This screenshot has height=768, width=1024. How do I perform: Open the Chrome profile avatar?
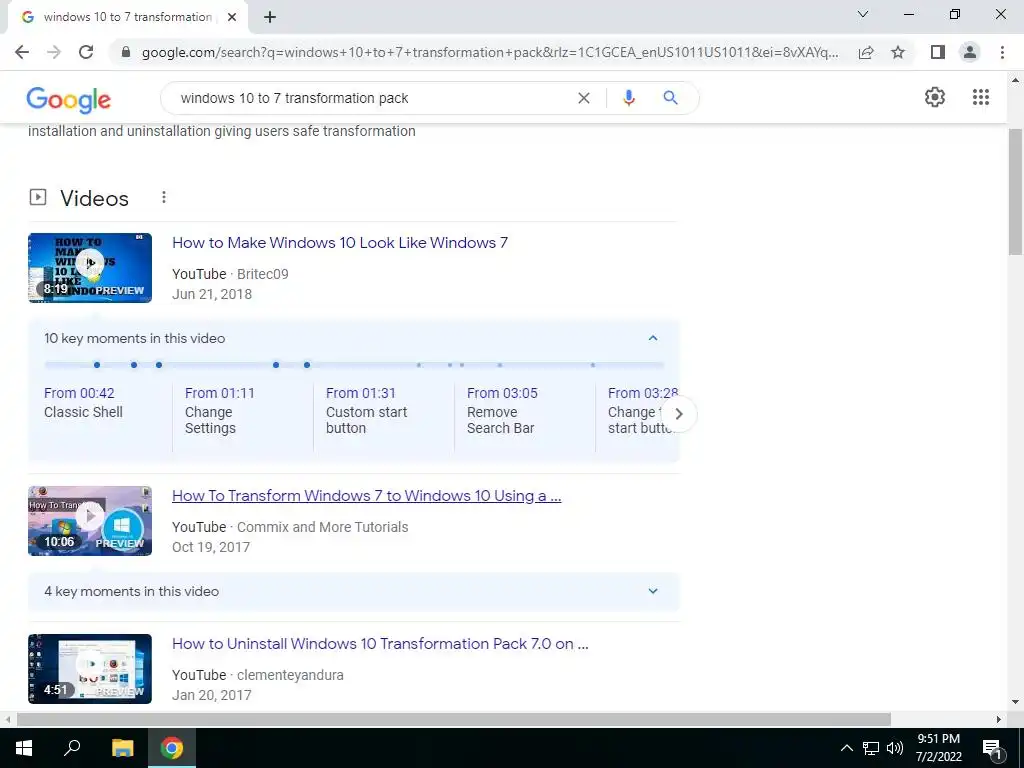coord(970,52)
